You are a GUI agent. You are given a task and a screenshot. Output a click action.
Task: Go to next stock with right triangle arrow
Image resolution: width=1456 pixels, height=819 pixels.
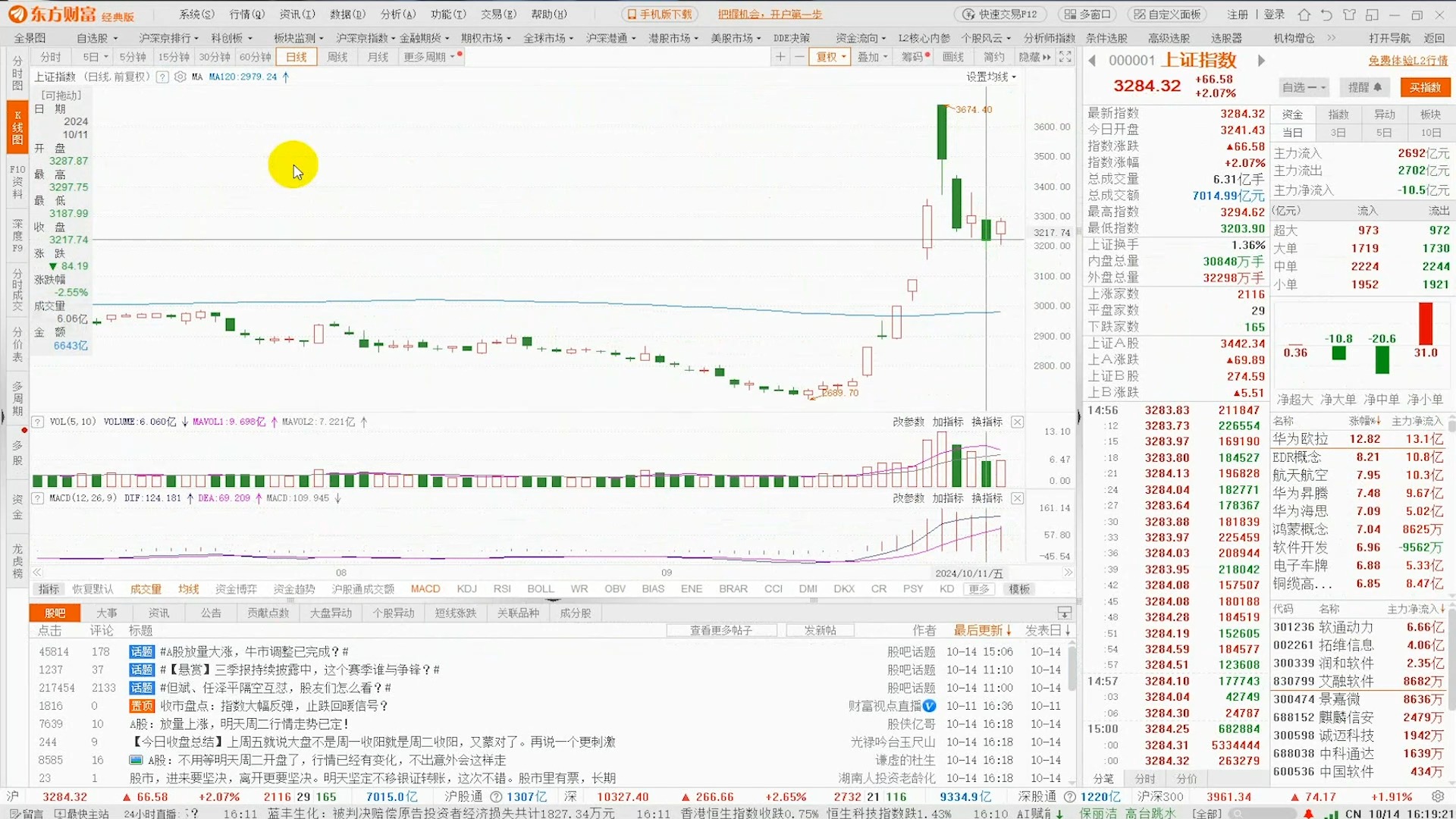point(1261,61)
